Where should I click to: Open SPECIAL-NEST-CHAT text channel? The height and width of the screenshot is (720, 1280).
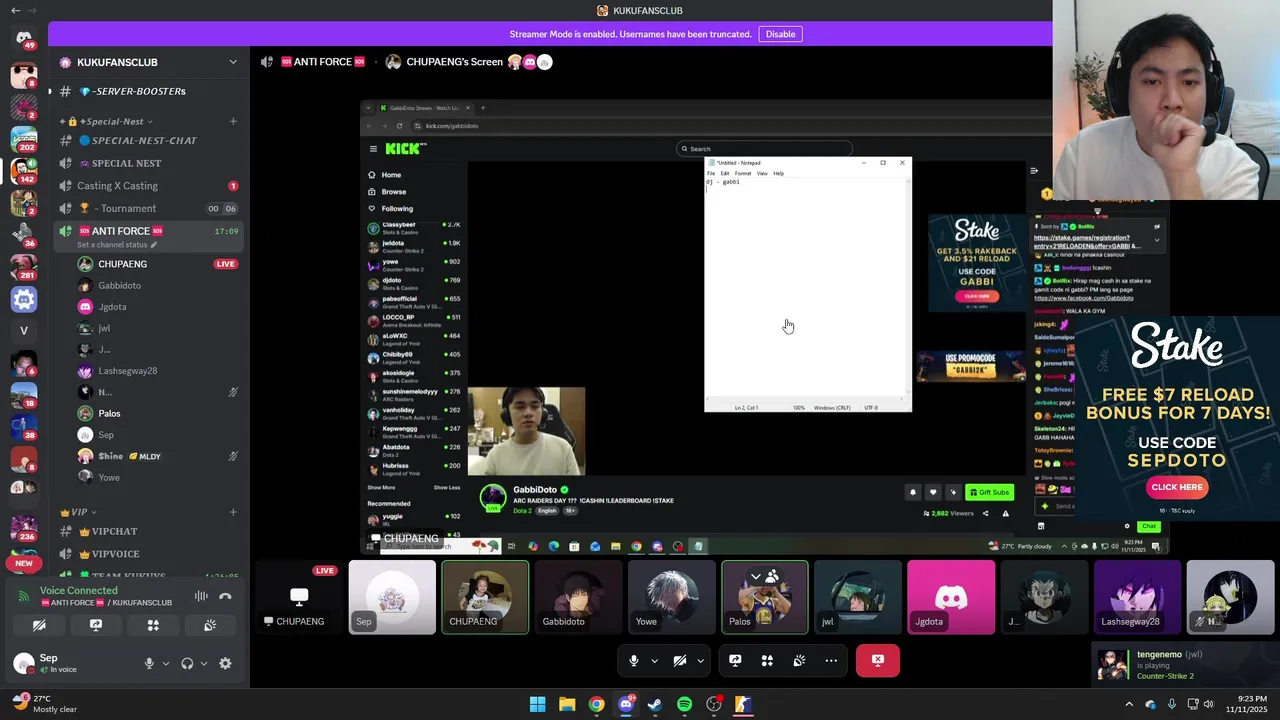click(x=150, y=140)
